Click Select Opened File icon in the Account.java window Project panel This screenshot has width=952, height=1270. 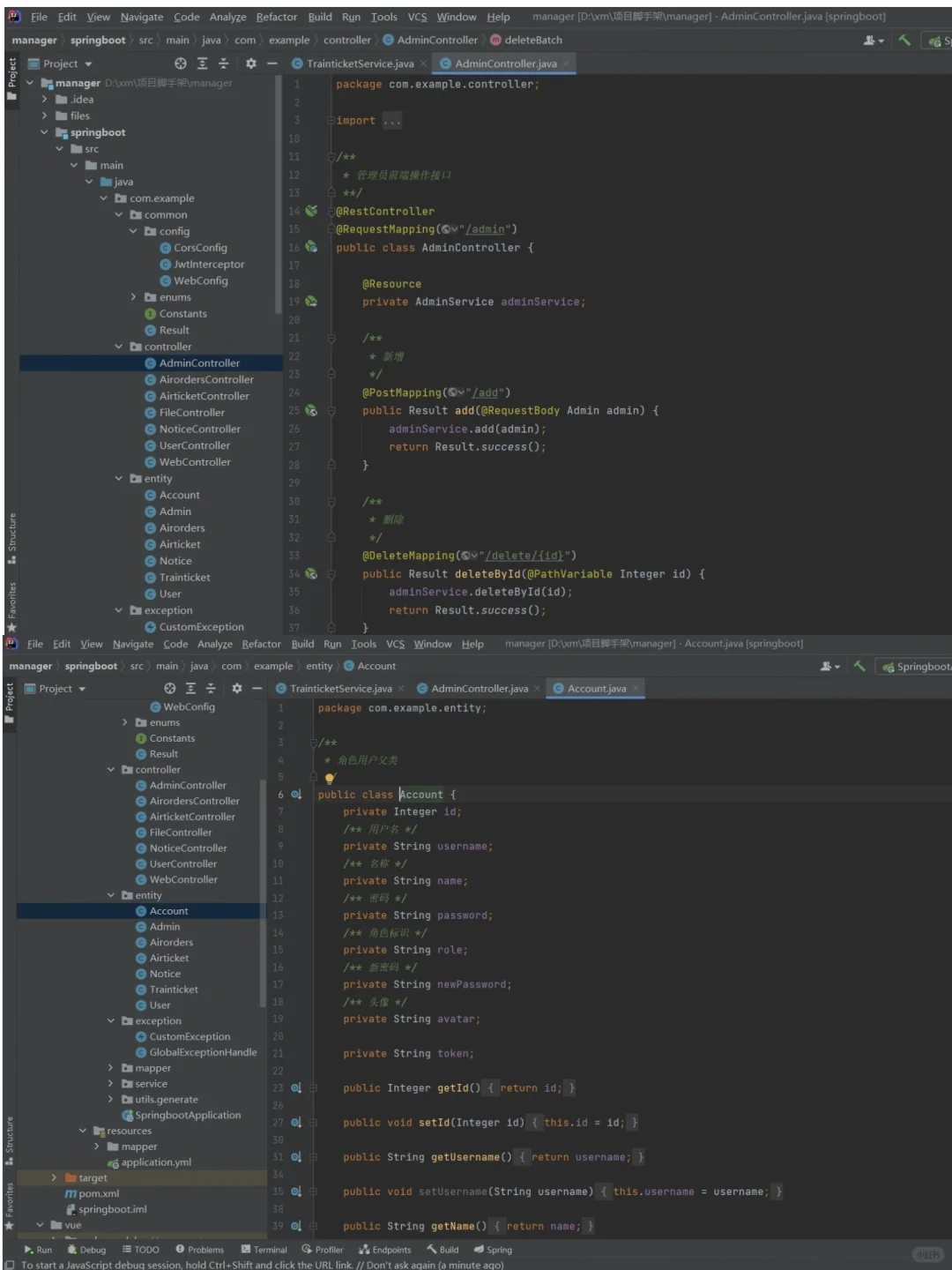[x=170, y=688]
